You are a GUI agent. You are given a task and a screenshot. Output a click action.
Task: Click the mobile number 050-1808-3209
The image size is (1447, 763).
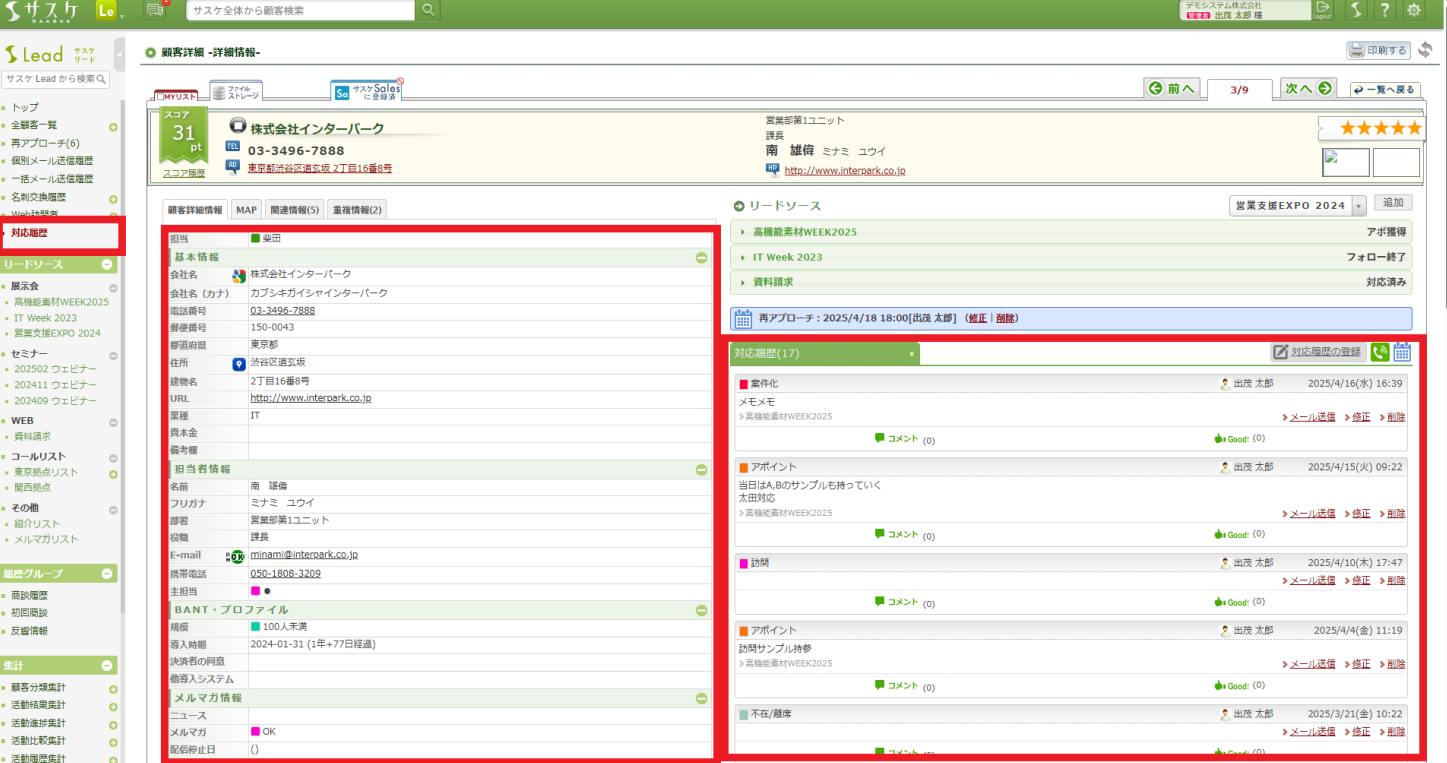[x=285, y=573]
